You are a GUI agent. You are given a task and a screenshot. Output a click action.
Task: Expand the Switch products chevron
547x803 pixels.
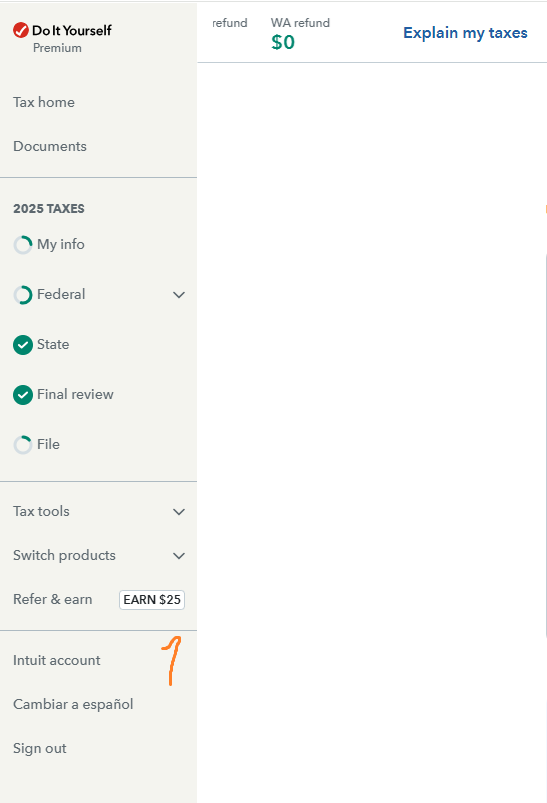179,556
